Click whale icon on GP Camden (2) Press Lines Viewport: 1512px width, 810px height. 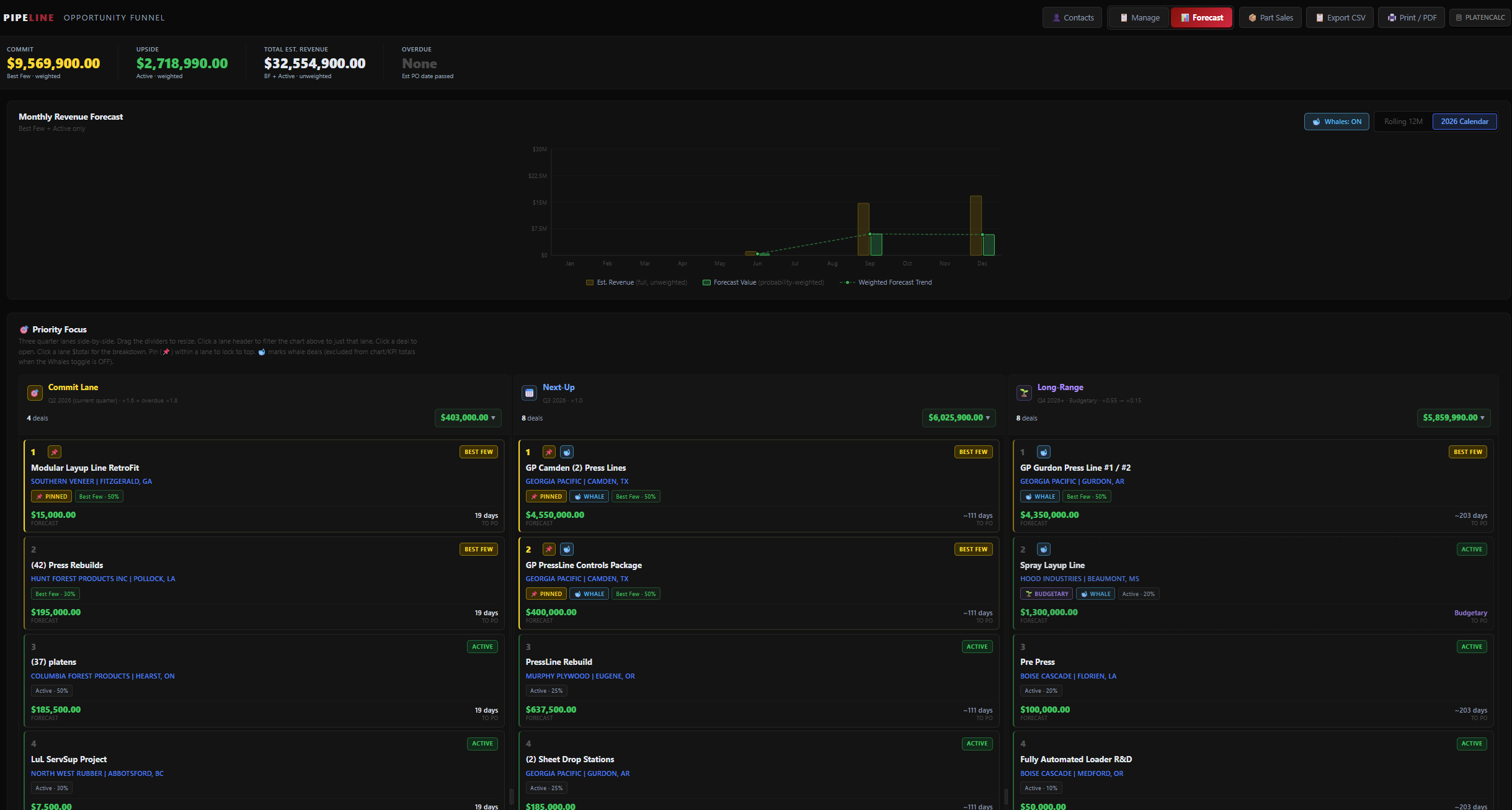pos(567,452)
